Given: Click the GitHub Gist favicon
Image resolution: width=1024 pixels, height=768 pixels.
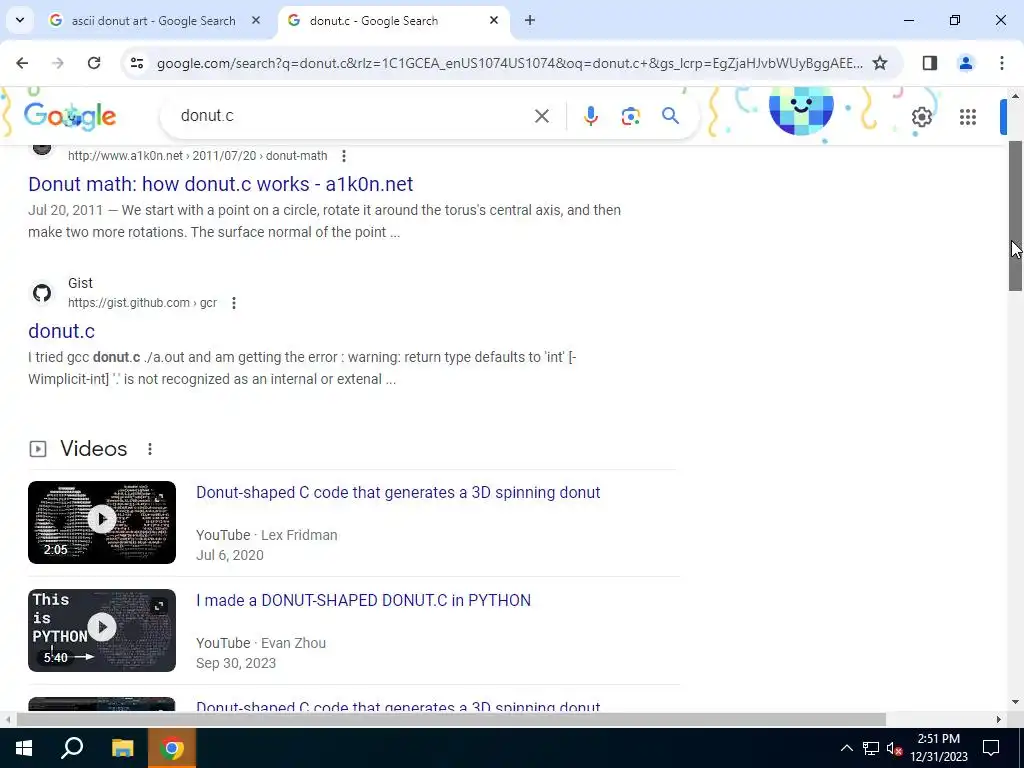Looking at the screenshot, I should coord(42,293).
